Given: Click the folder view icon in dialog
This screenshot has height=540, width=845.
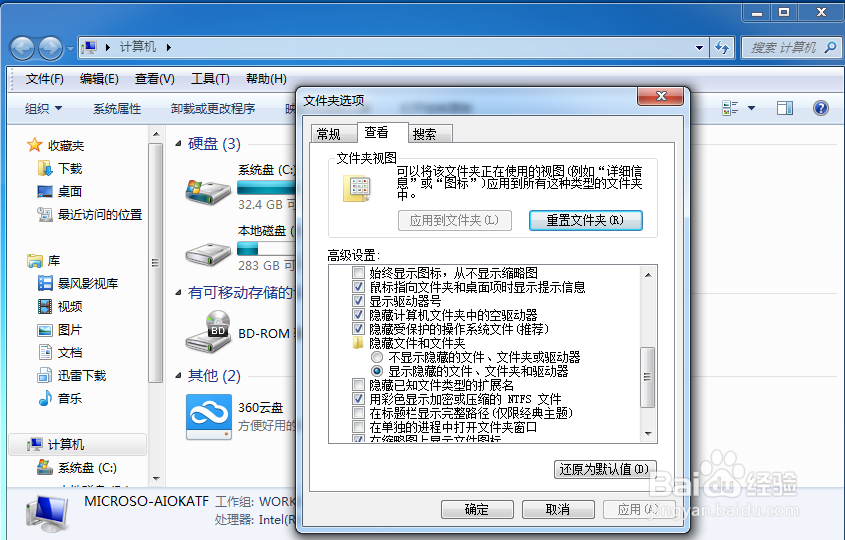Looking at the screenshot, I should point(357,189).
